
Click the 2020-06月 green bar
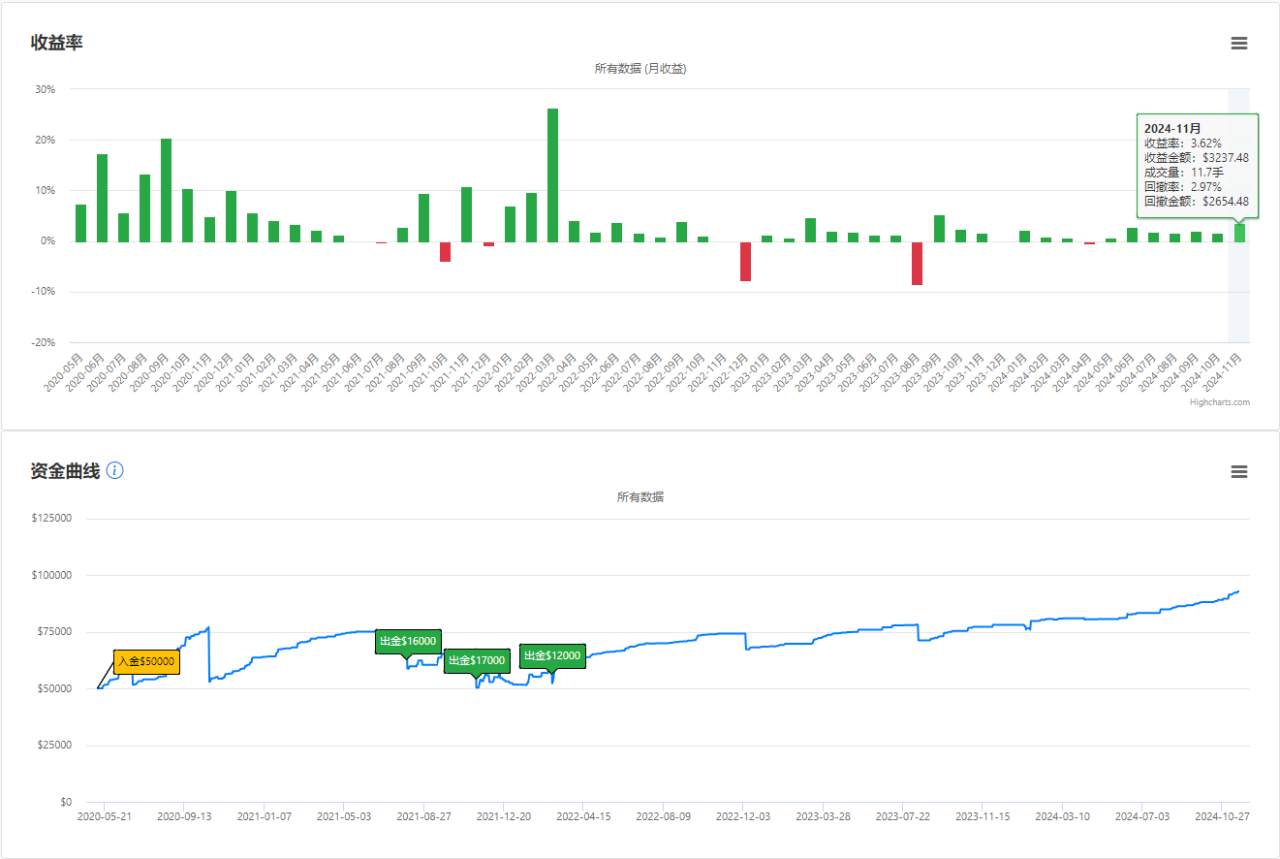point(102,198)
